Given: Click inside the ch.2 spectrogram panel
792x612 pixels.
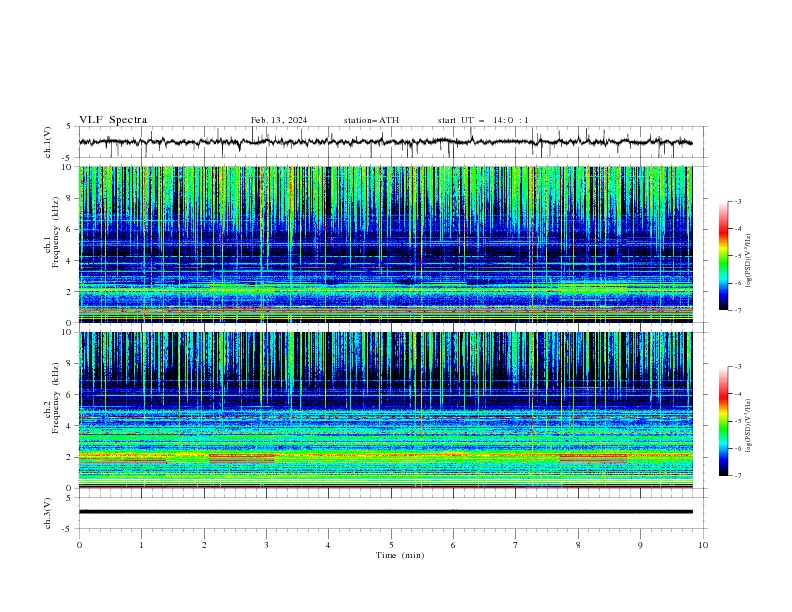Looking at the screenshot, I should tap(385, 410).
